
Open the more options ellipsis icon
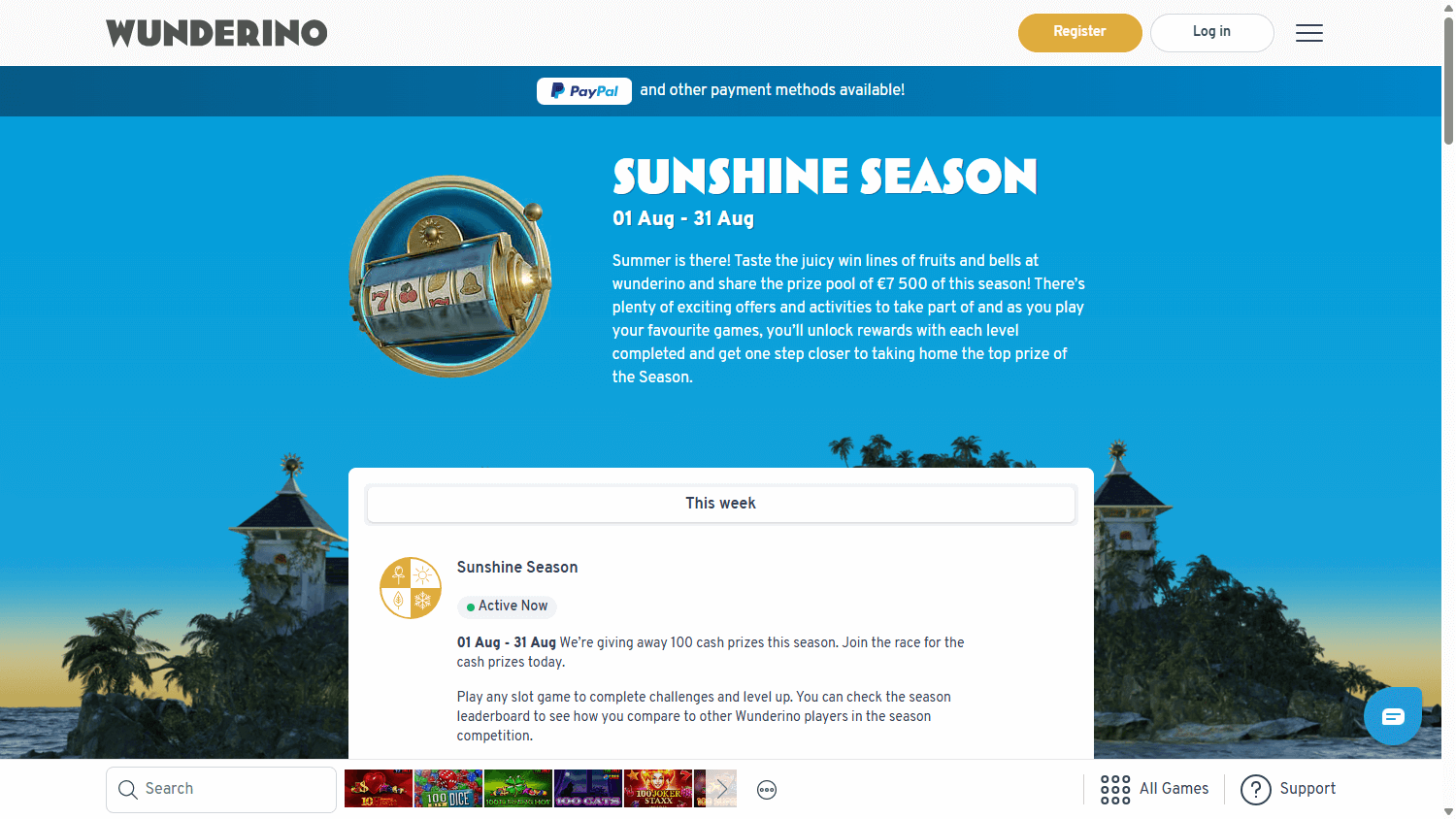click(767, 789)
